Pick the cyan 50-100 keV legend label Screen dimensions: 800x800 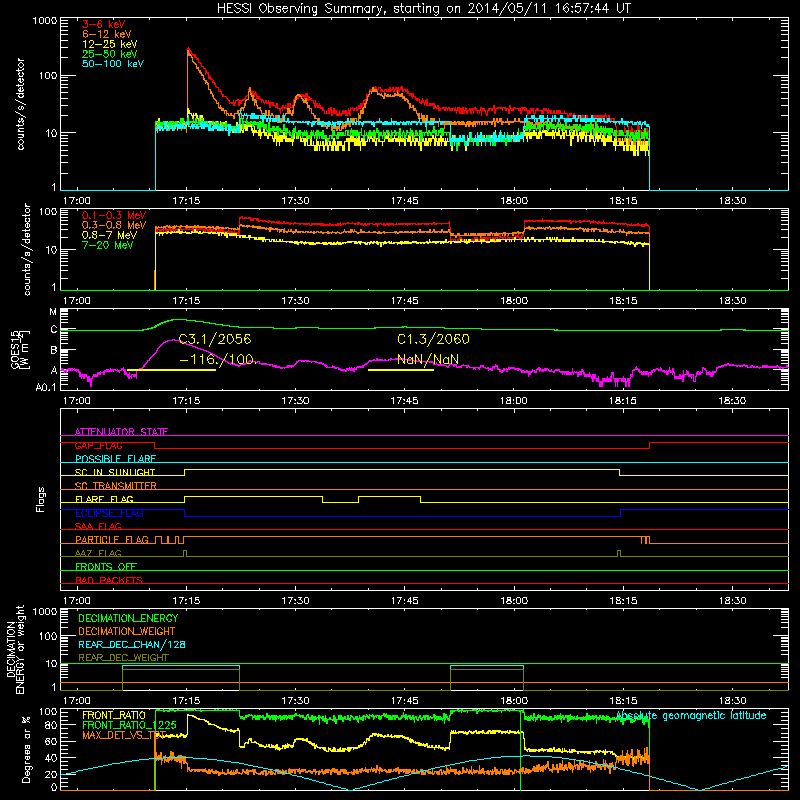point(113,64)
